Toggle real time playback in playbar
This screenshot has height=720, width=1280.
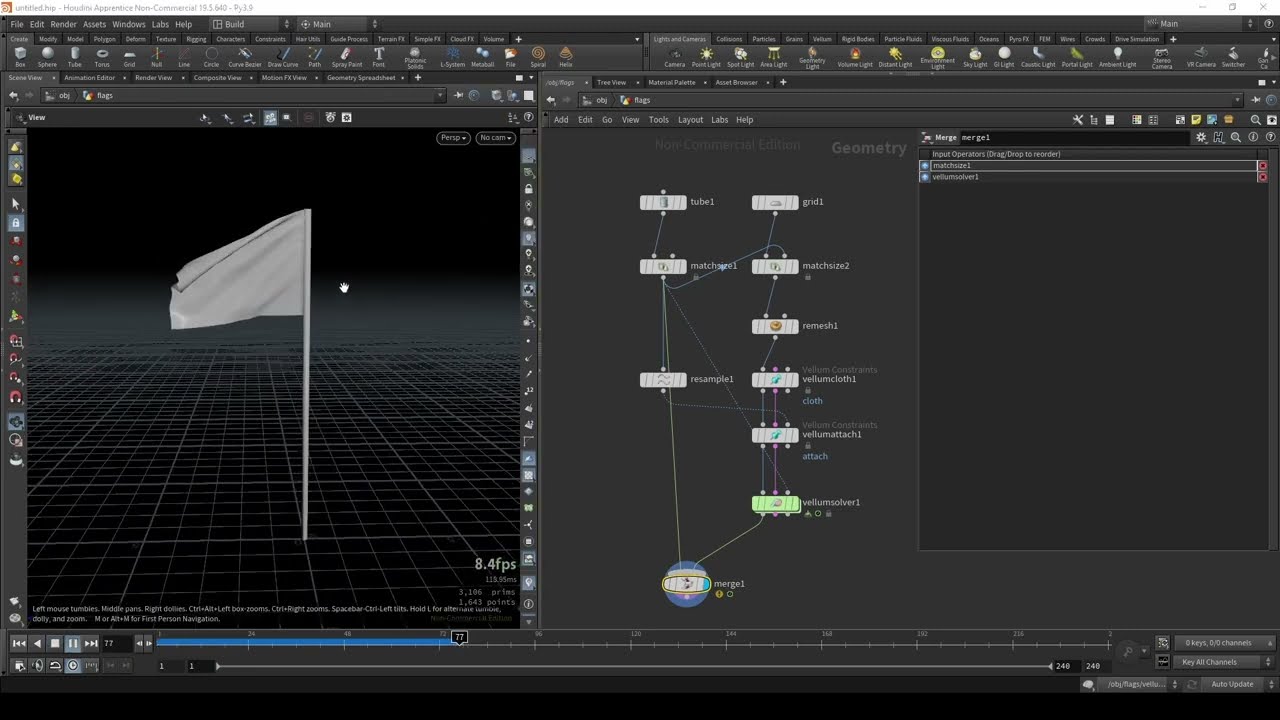click(x=73, y=666)
